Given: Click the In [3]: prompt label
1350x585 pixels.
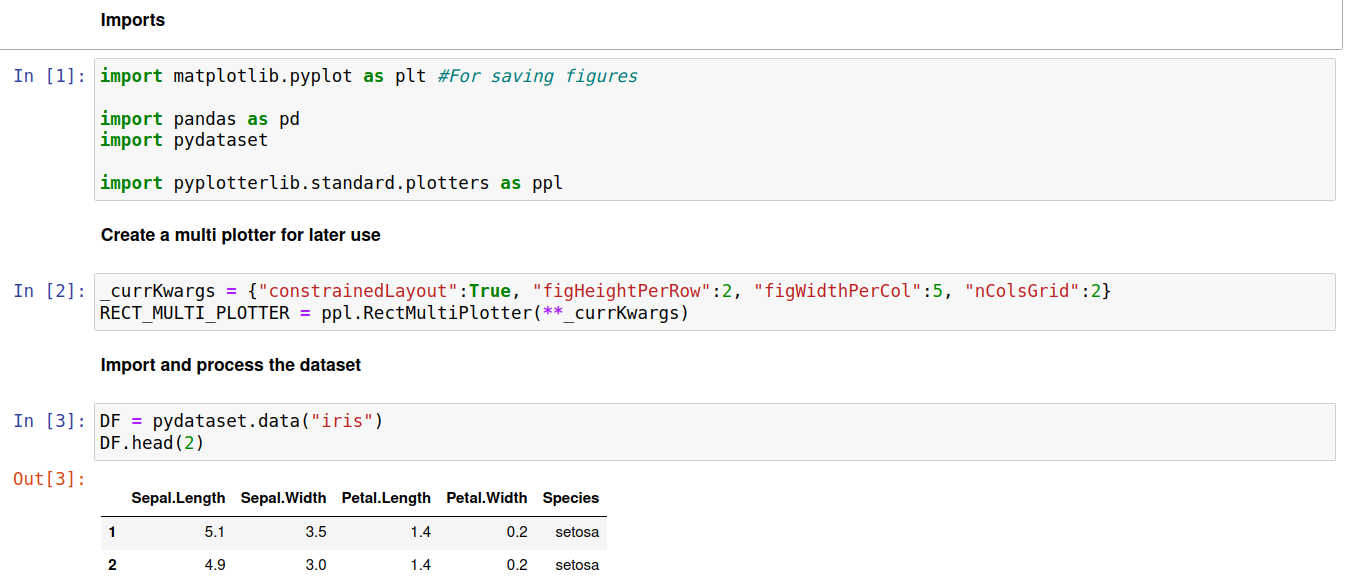Looking at the screenshot, I should (x=50, y=421).
